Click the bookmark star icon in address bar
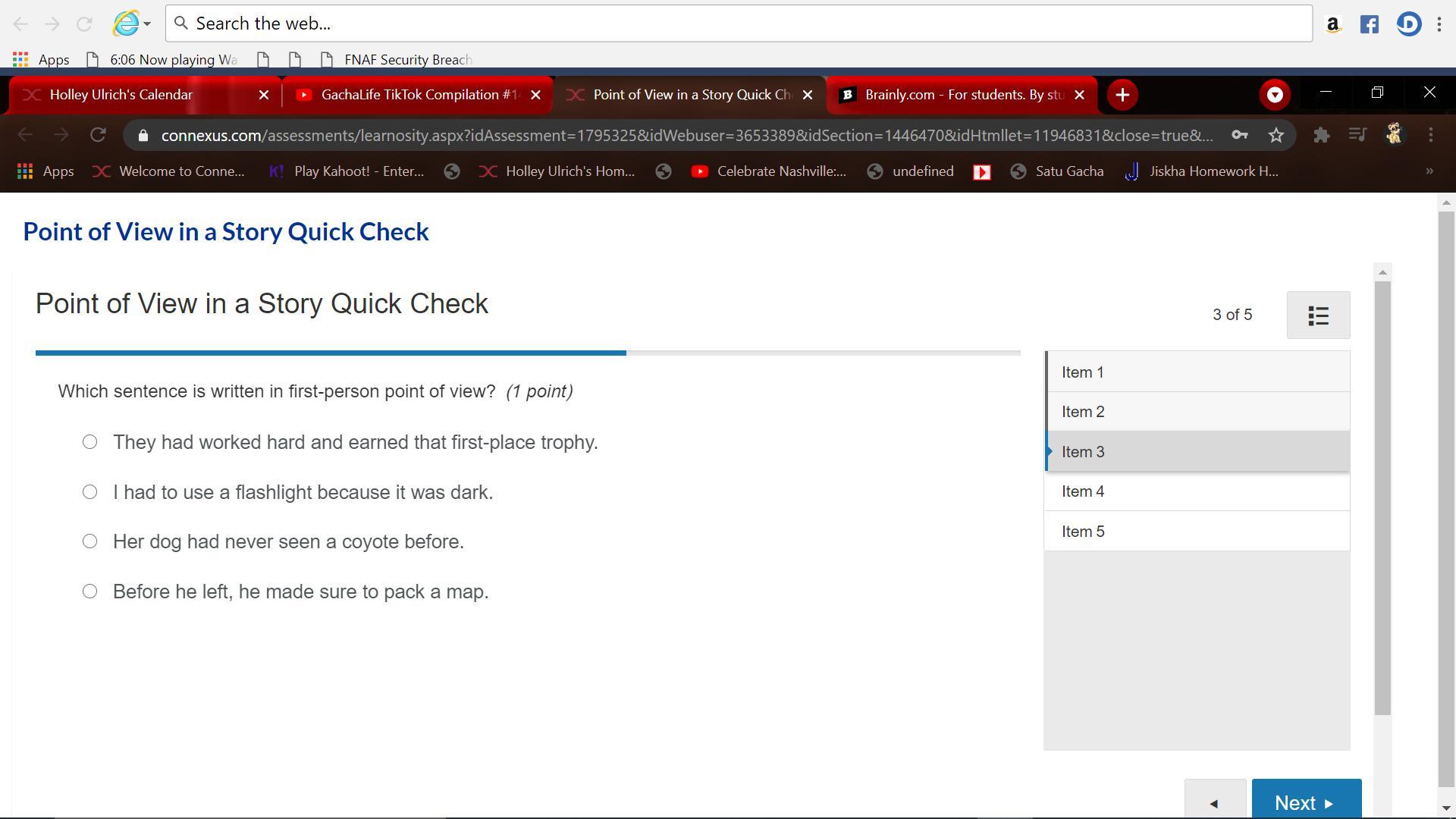This screenshot has width=1456, height=819. [x=1276, y=135]
